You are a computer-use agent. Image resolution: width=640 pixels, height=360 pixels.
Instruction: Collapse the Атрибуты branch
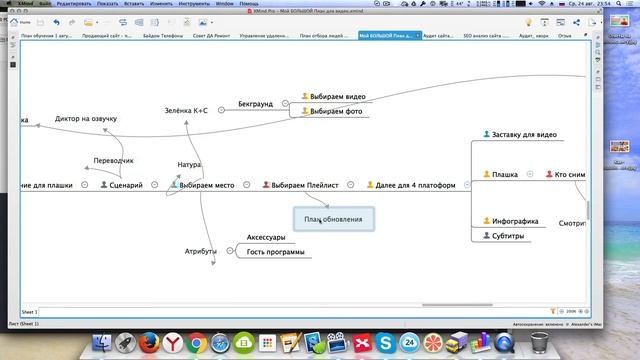tap(230, 251)
